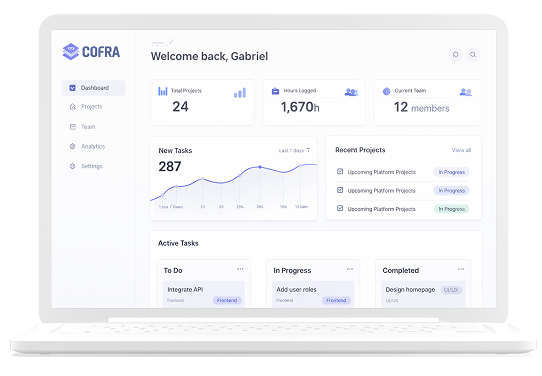Click the 287 New Tasks count

170,167
